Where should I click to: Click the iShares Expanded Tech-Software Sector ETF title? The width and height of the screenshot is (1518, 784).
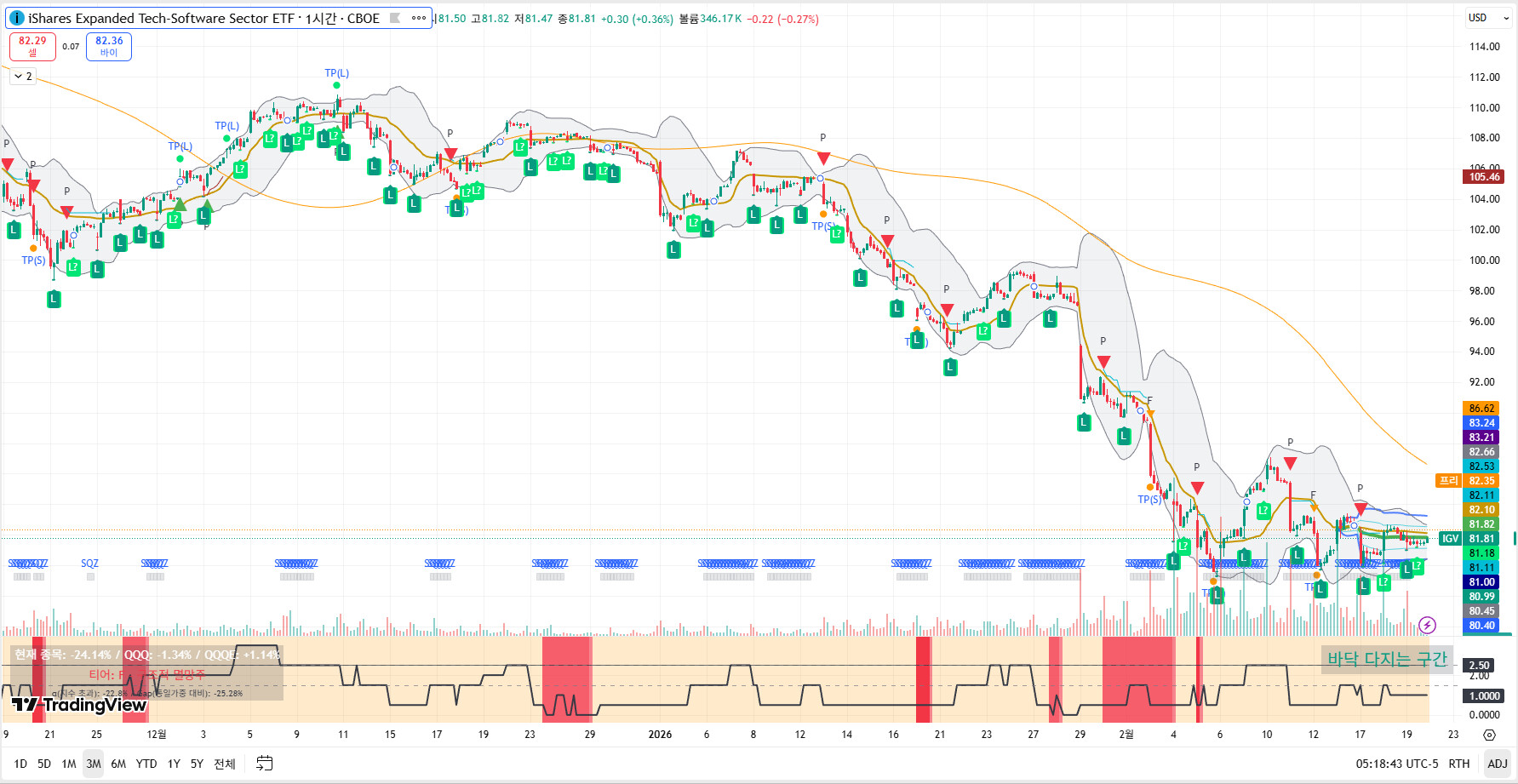[x=161, y=18]
